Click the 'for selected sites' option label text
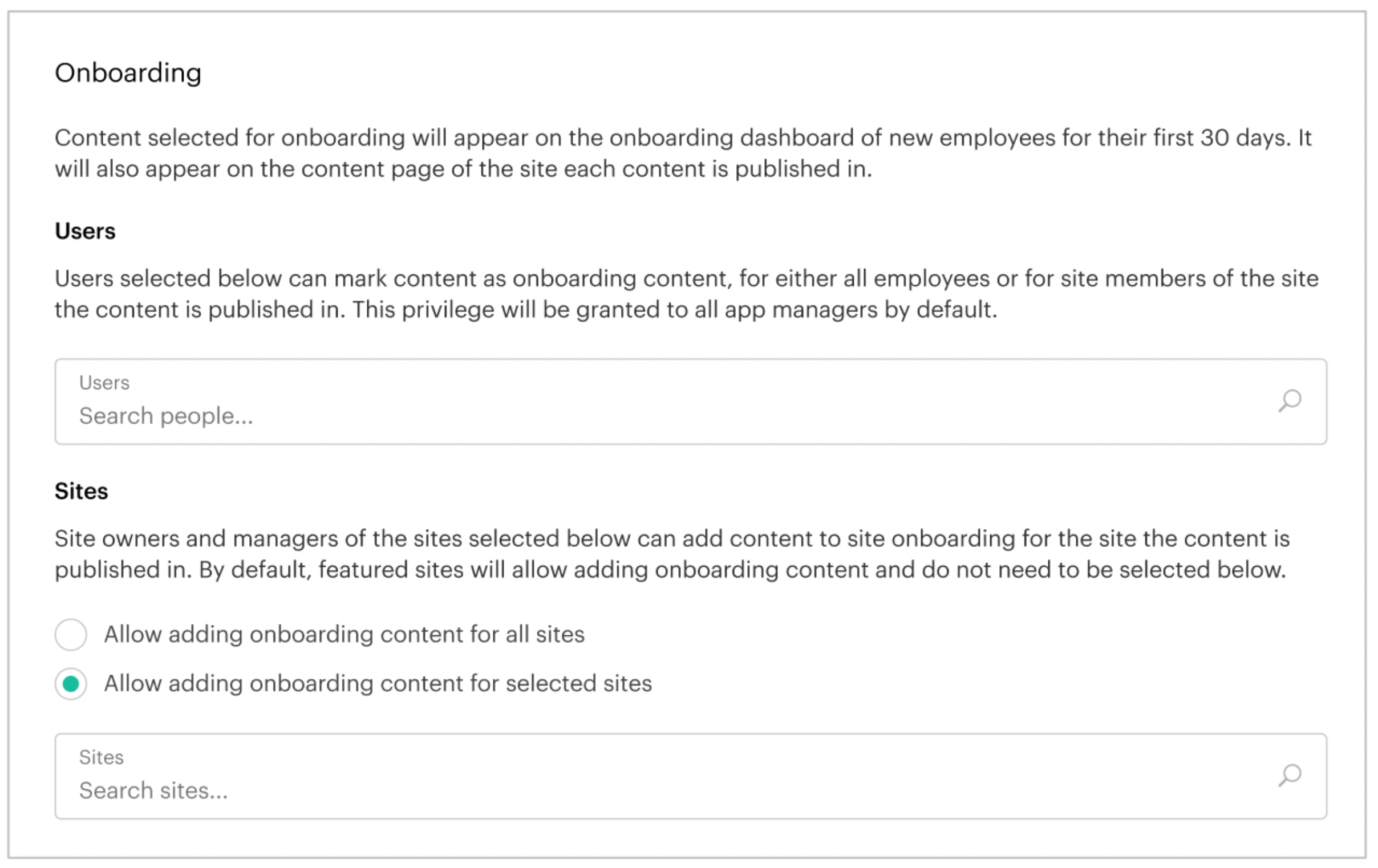Screen dimensions: 1378x868 point(378,684)
